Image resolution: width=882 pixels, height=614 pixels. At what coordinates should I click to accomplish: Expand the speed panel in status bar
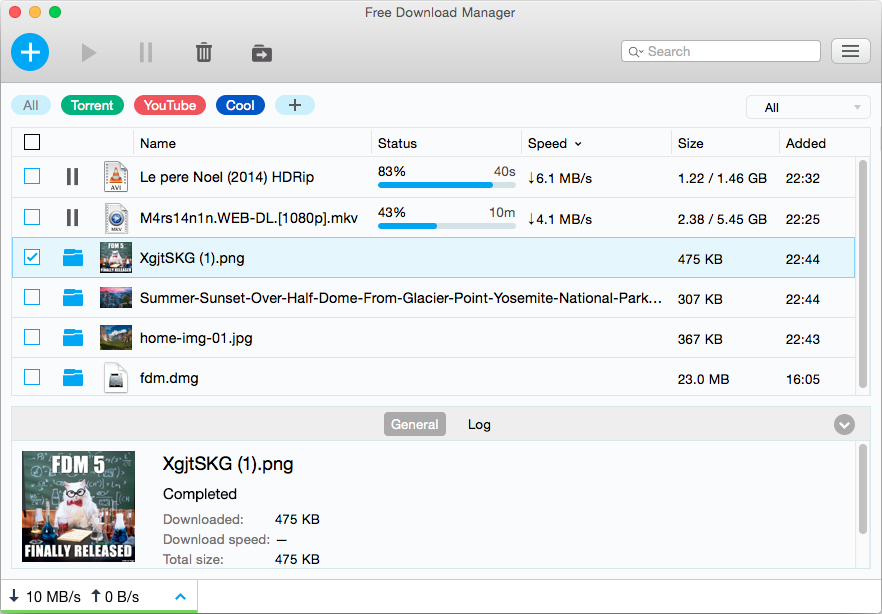(x=180, y=597)
